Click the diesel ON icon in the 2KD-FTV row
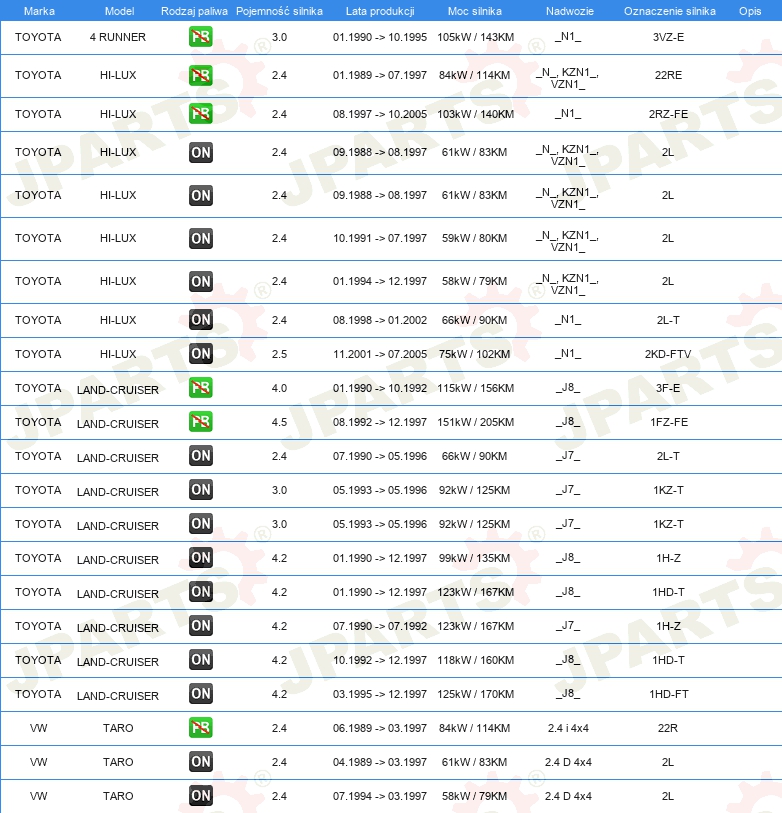The image size is (782, 813). (200, 354)
